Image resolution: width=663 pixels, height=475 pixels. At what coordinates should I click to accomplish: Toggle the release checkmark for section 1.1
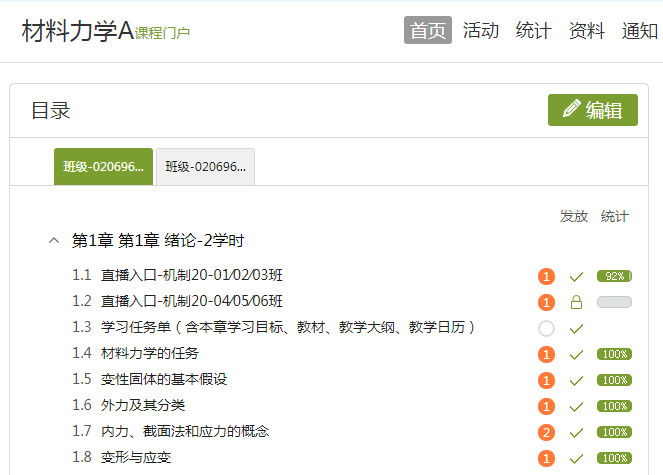(x=576, y=276)
